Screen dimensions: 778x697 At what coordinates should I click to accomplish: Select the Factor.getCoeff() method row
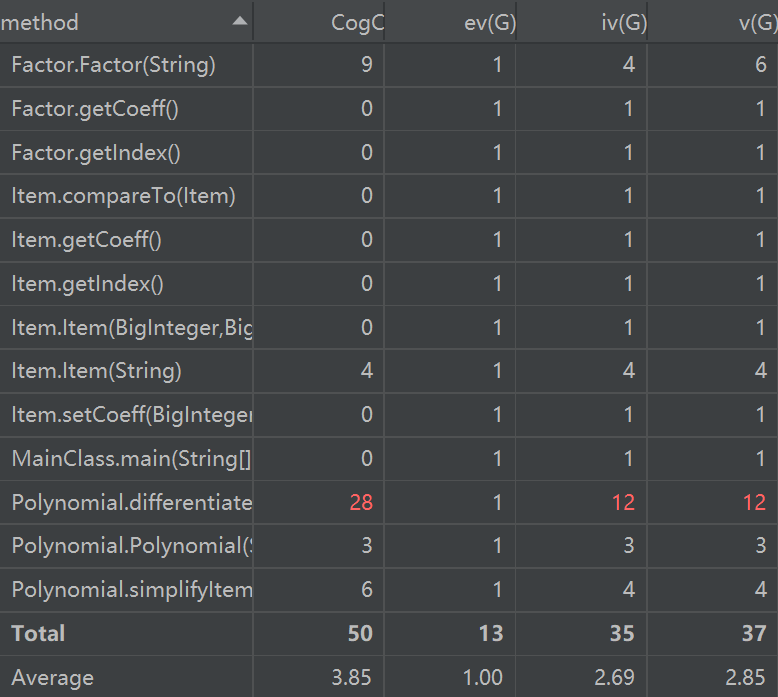coord(389,109)
